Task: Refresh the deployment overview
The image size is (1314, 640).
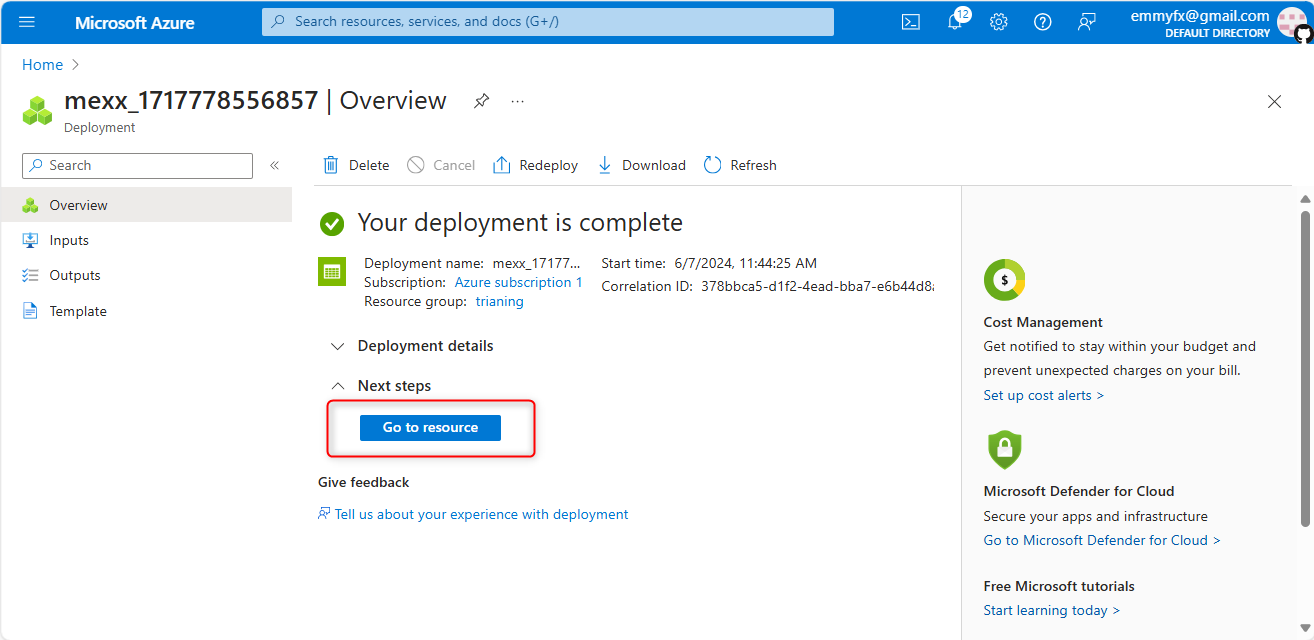Action: coord(740,165)
